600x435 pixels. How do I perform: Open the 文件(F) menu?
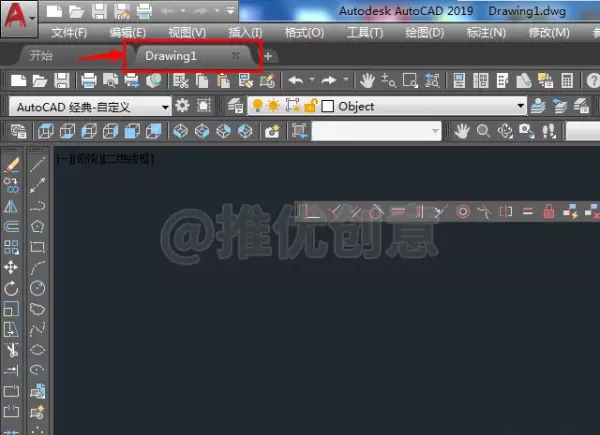69,33
